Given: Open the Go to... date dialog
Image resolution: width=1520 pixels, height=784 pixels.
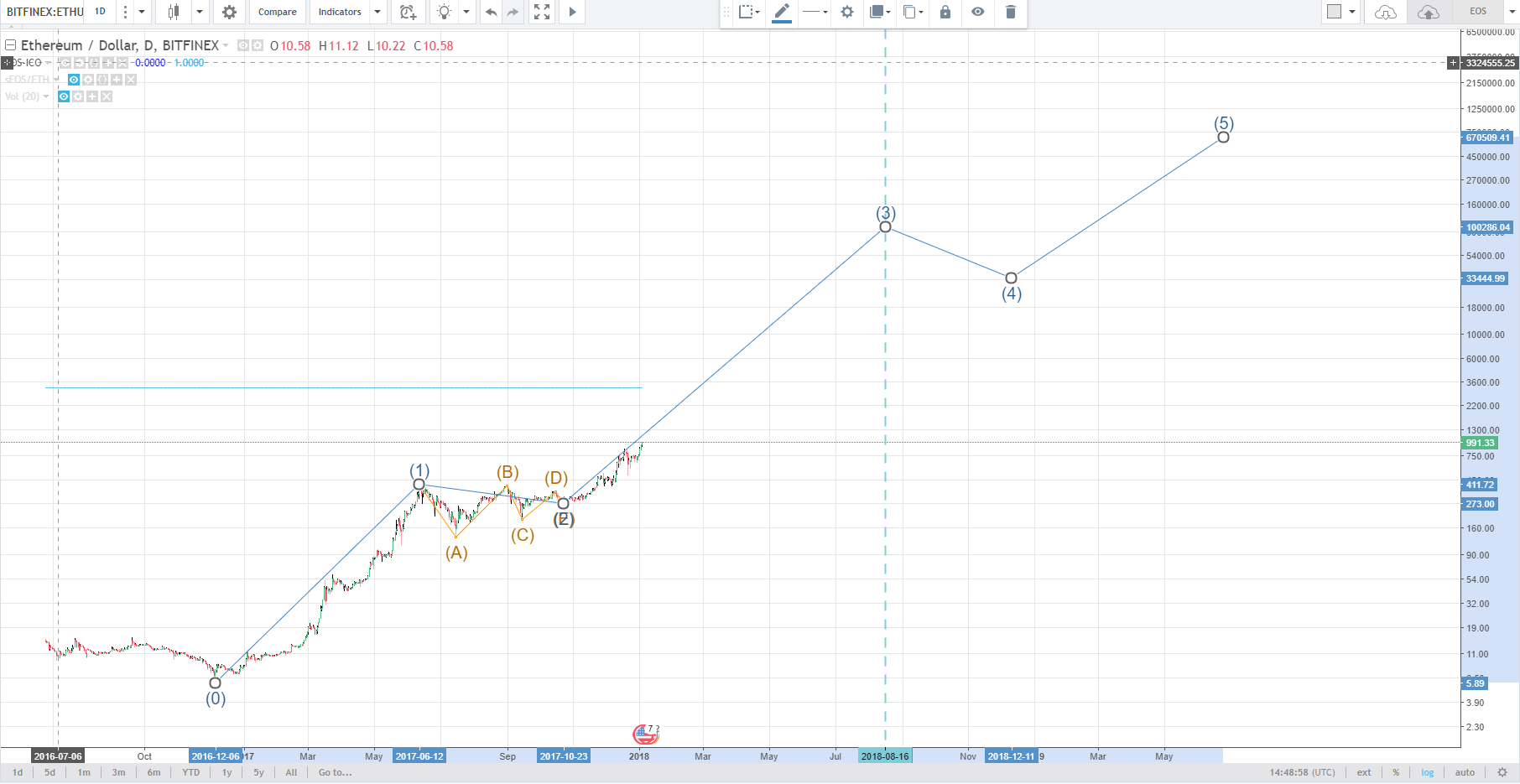Looking at the screenshot, I should pyautogui.click(x=335, y=772).
